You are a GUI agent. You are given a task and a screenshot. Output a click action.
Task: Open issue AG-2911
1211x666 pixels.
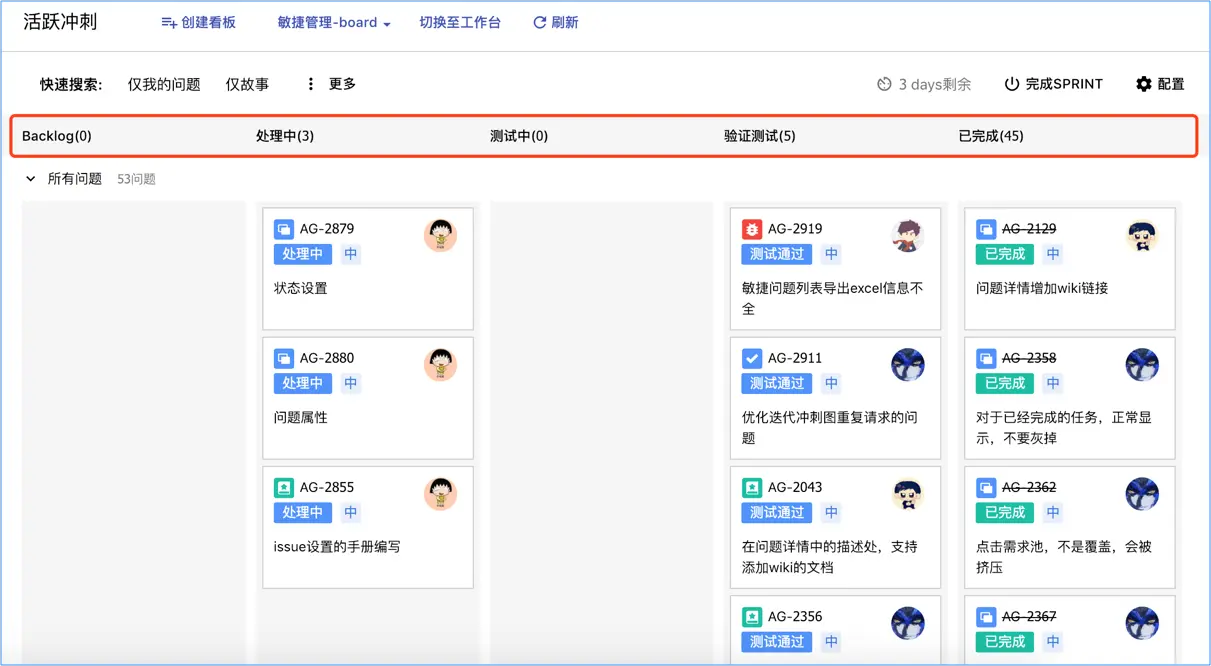(x=795, y=358)
